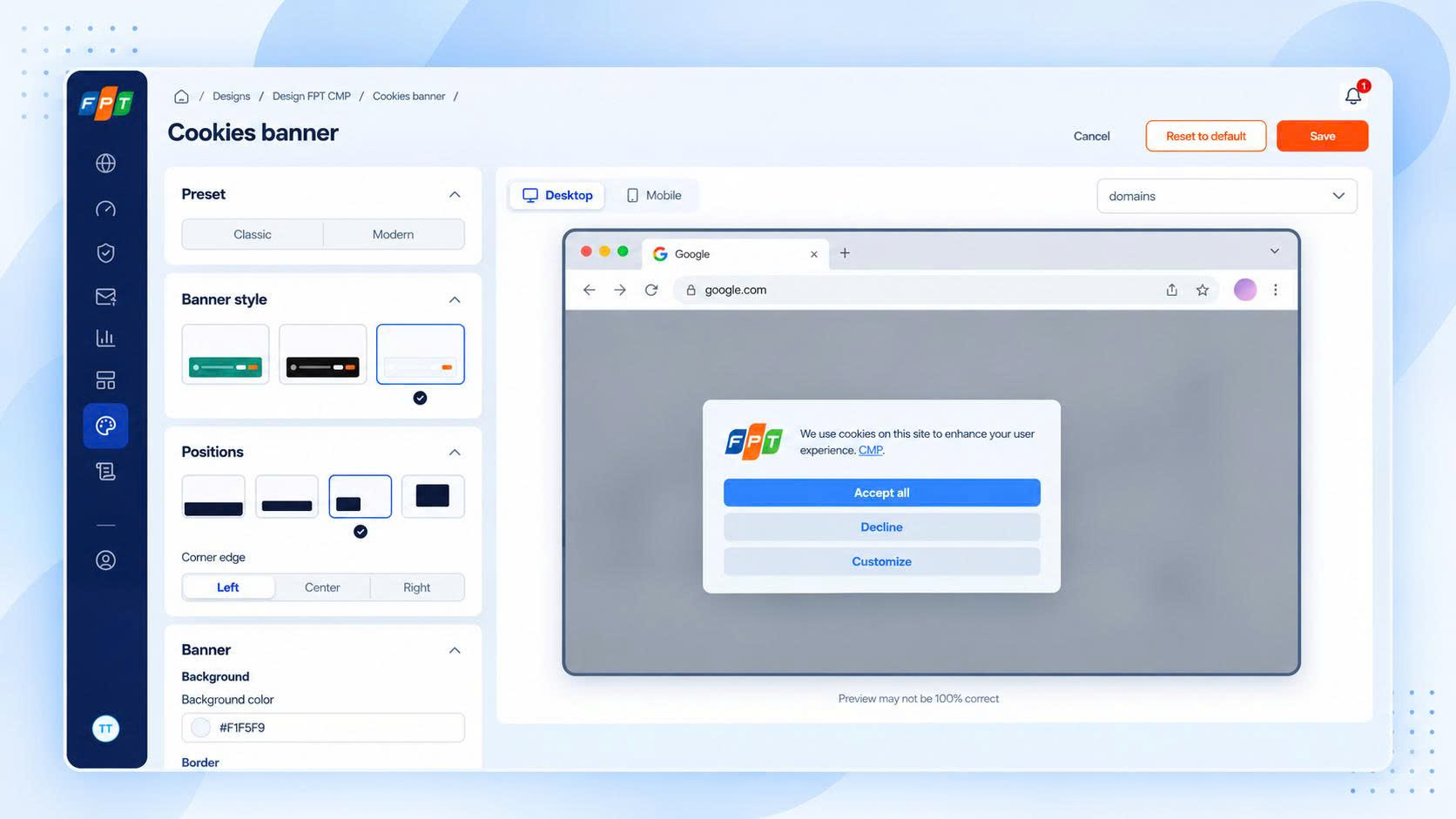Click Reset to default
The image size is (1456, 819).
[x=1206, y=136]
